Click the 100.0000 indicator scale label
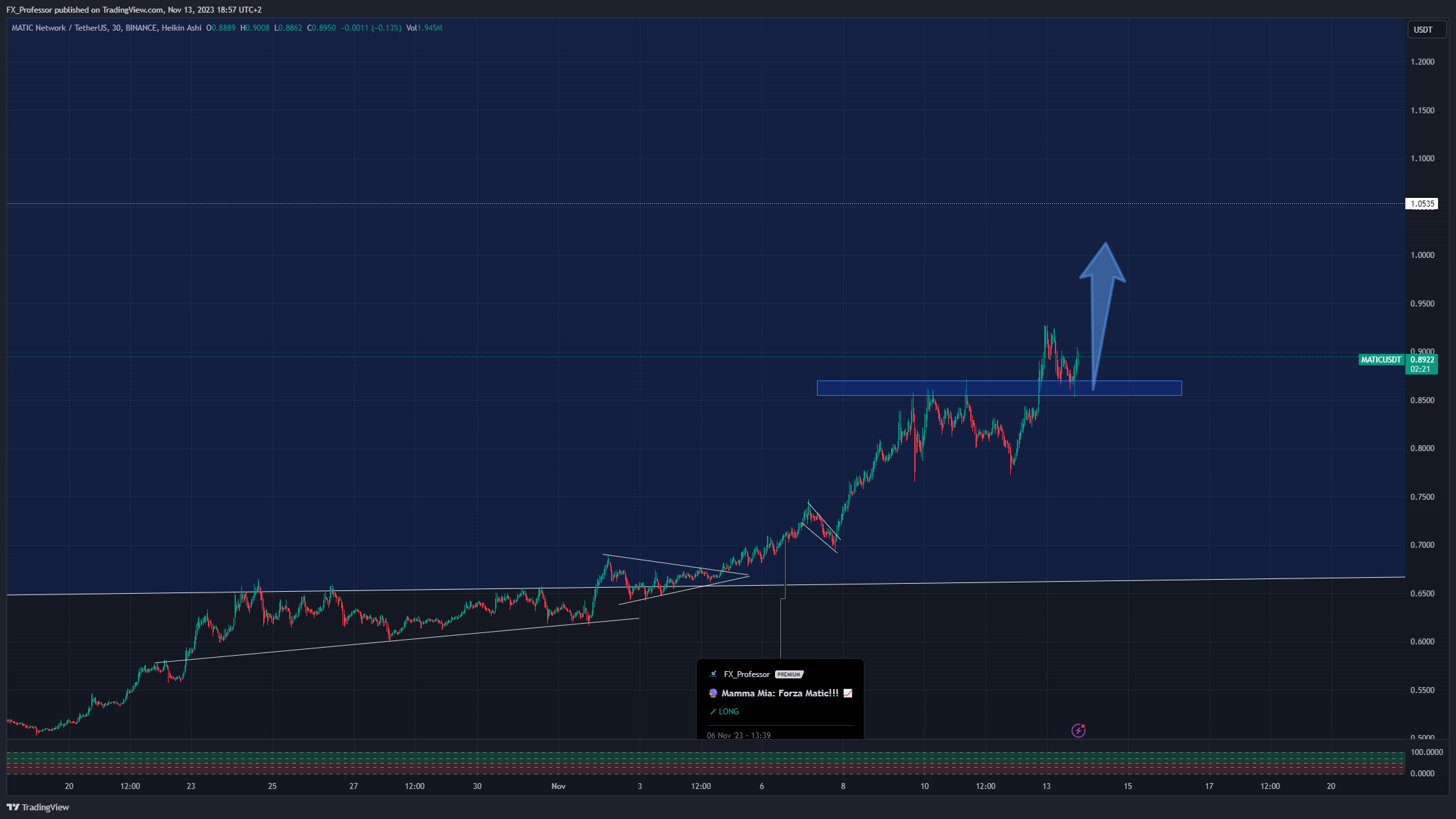 [1427, 752]
